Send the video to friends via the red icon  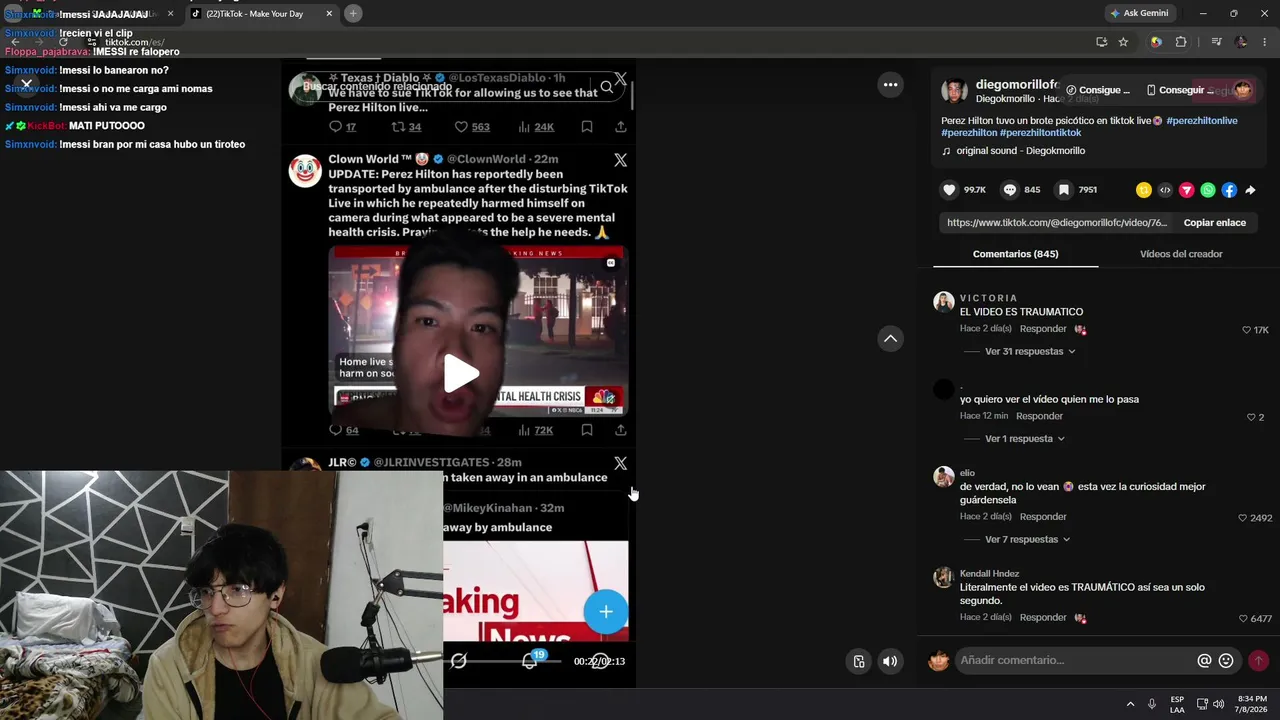coord(1186,190)
